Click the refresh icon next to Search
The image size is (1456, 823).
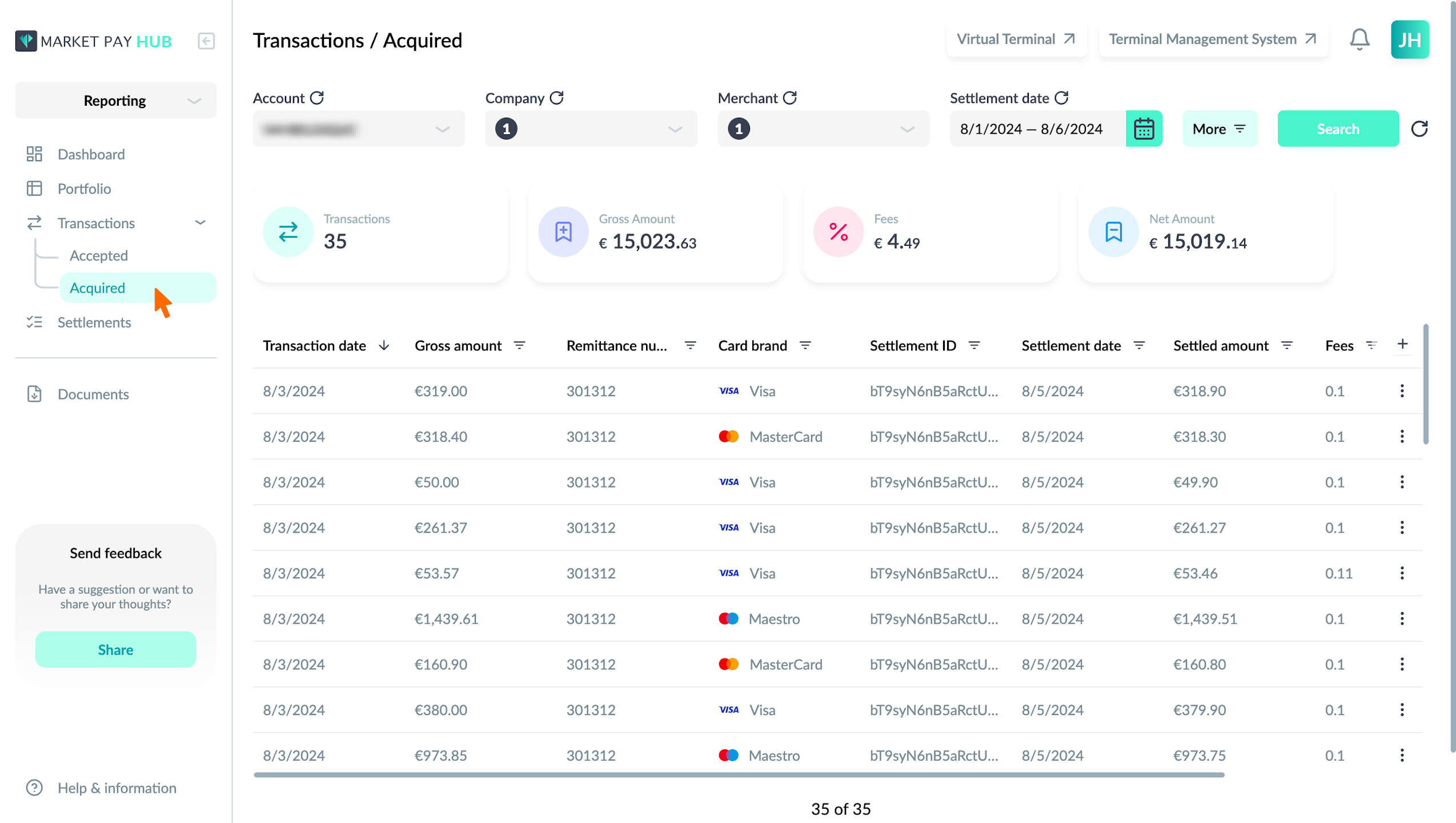[x=1419, y=129]
